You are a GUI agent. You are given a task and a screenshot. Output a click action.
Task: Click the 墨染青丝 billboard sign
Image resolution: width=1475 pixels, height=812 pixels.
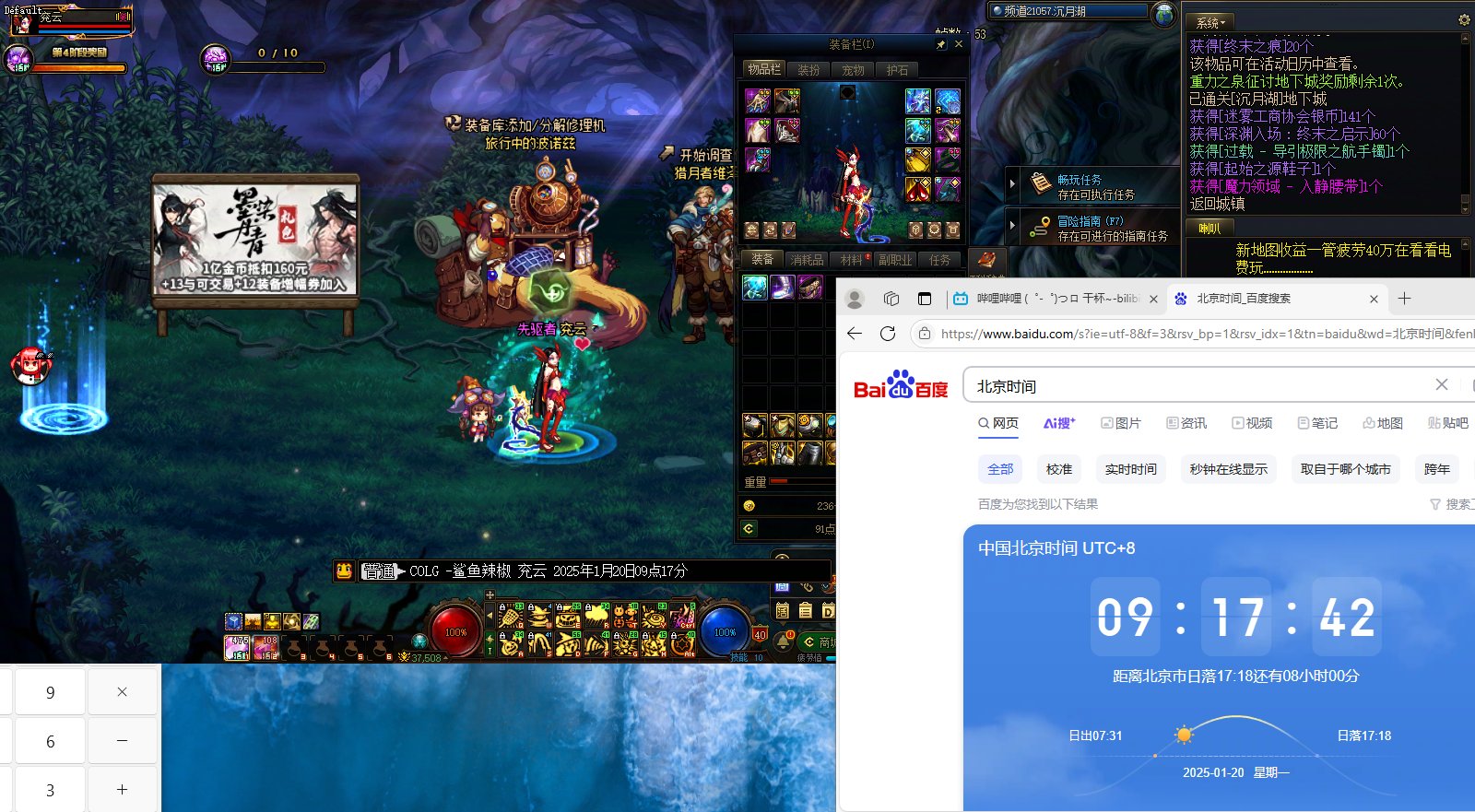pyautogui.click(x=255, y=239)
